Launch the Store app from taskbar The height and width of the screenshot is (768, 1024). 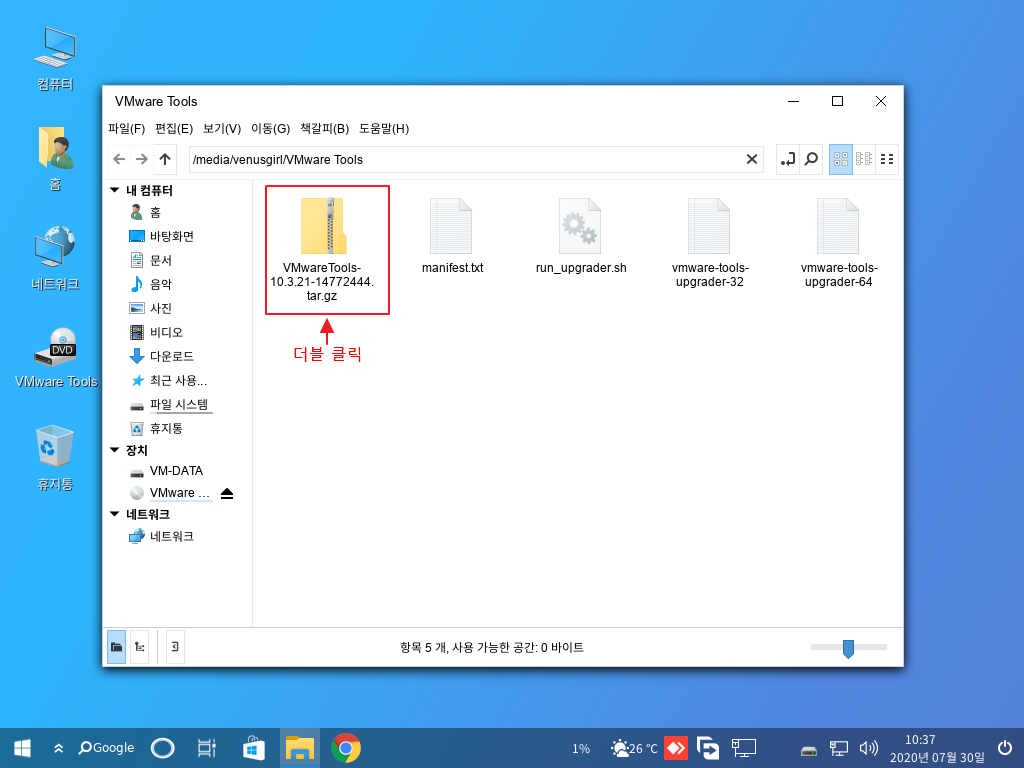[253, 748]
